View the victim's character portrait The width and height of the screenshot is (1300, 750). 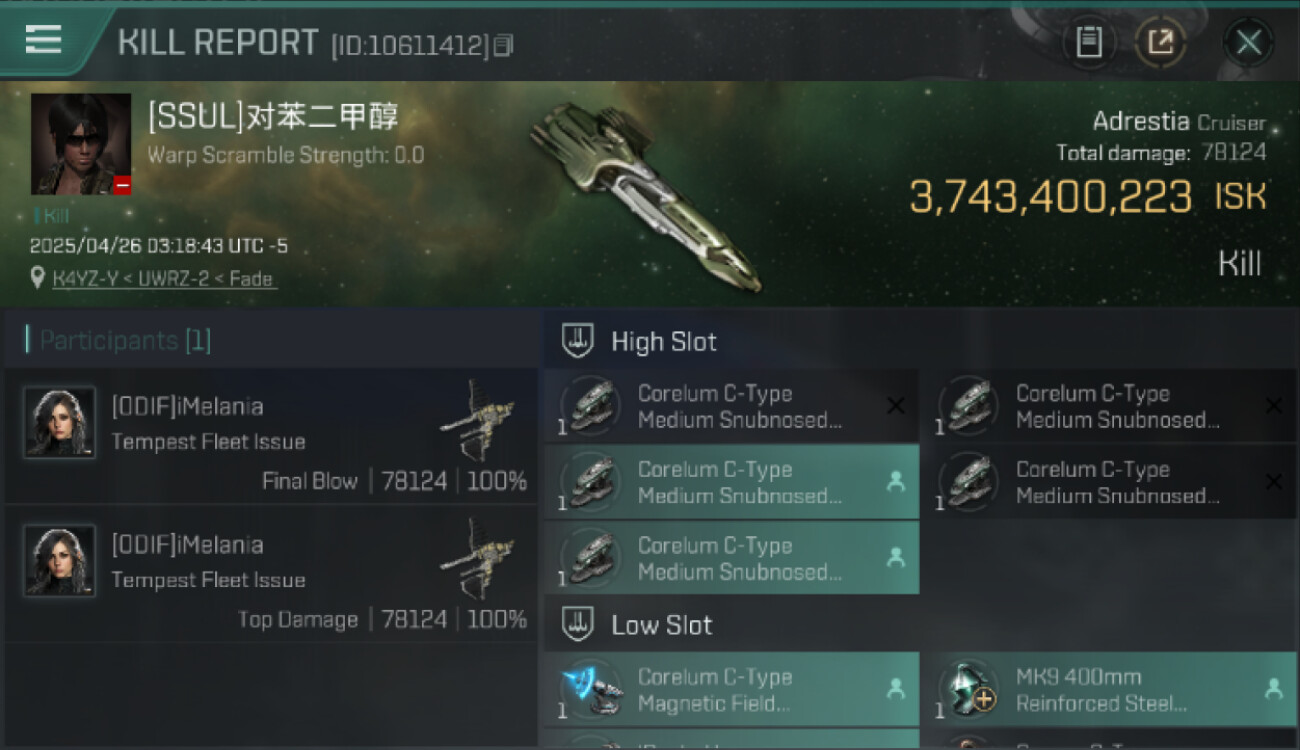(x=81, y=145)
